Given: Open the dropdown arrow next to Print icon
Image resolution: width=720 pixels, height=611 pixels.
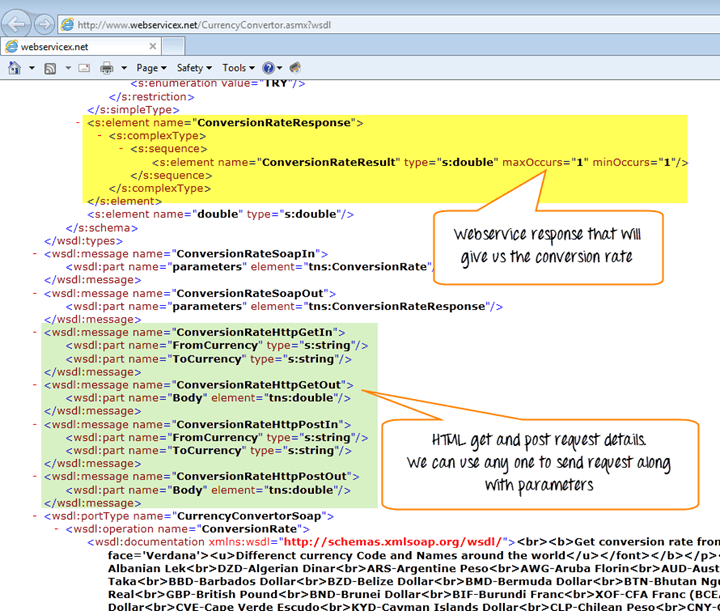Looking at the screenshot, I should (x=123, y=68).
